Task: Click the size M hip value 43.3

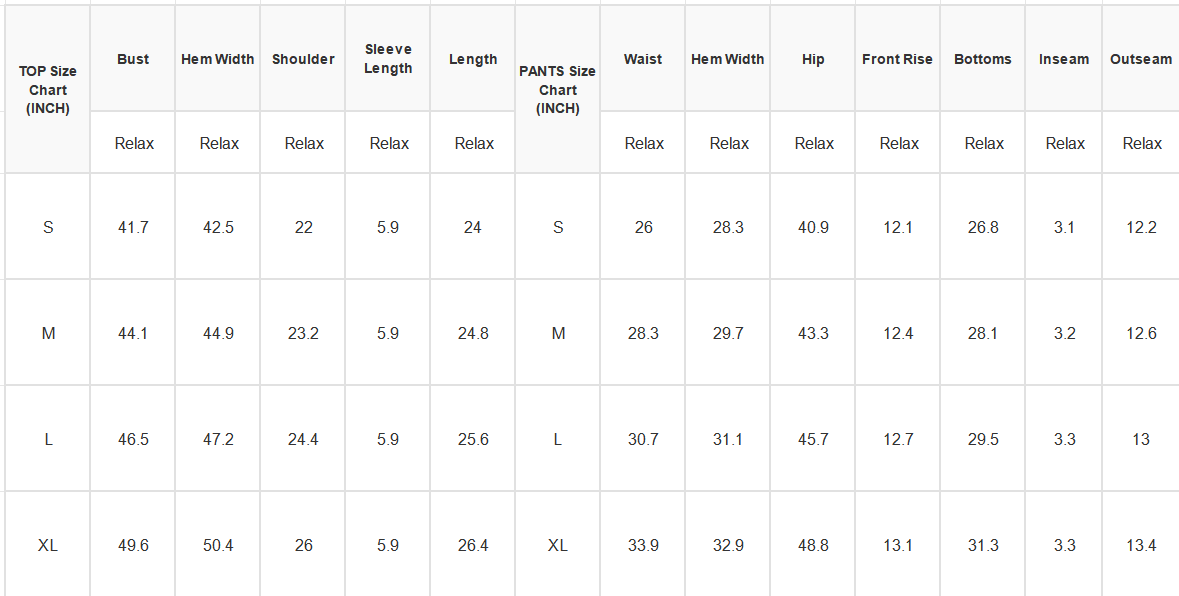Action: tap(813, 333)
